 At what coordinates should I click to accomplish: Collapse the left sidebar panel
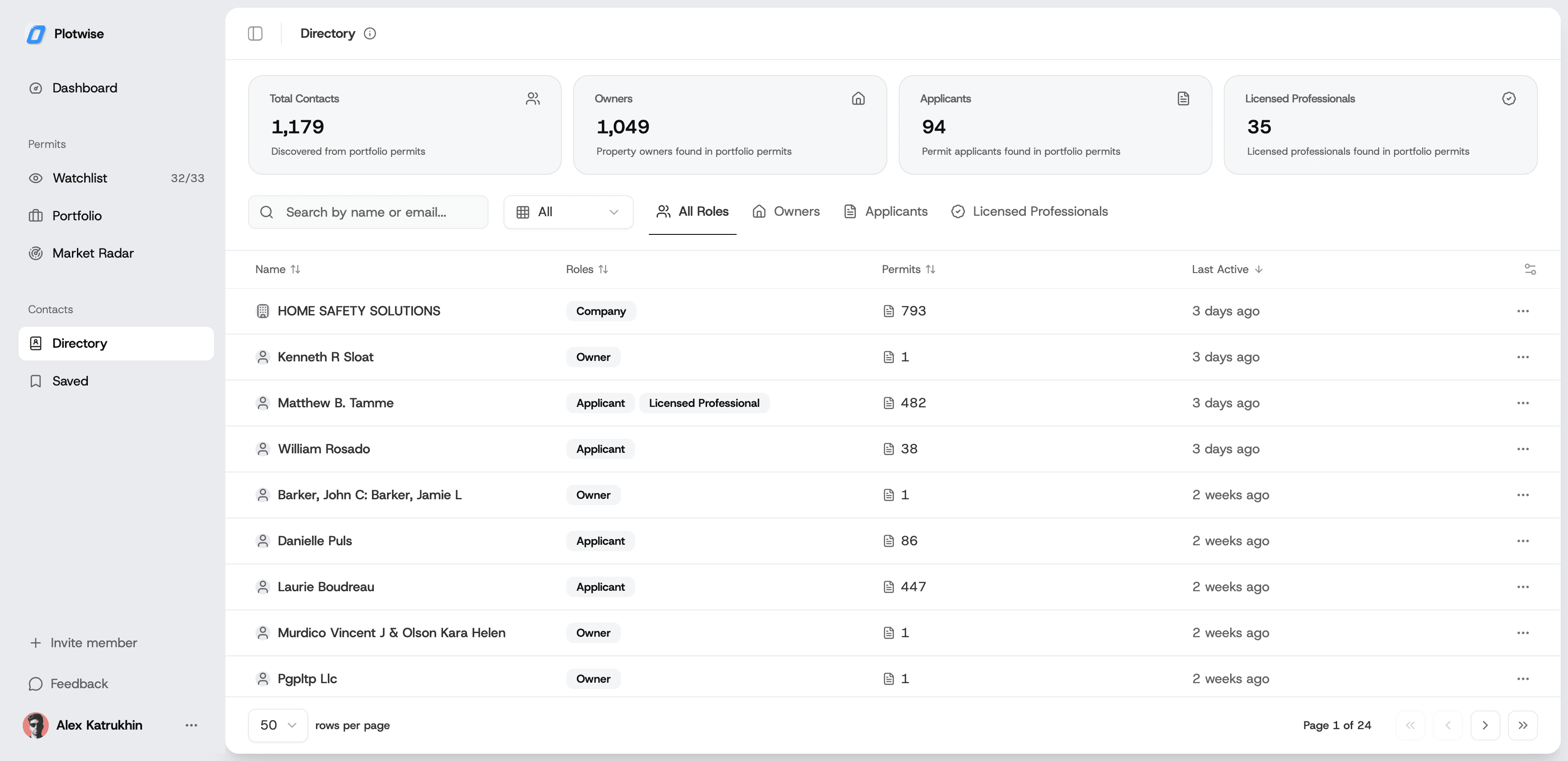click(x=255, y=34)
